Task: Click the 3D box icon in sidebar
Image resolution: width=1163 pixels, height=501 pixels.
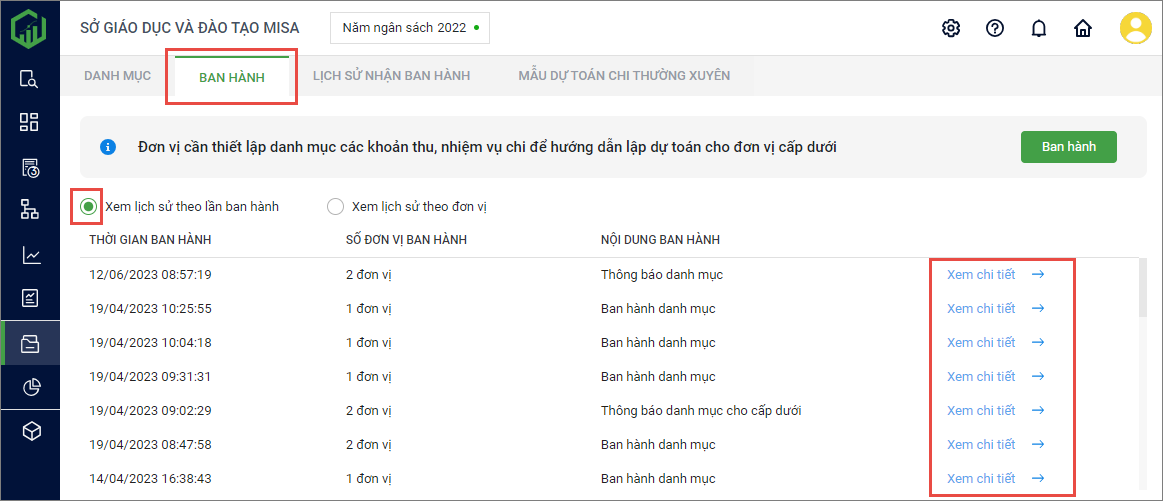Action: [30, 431]
